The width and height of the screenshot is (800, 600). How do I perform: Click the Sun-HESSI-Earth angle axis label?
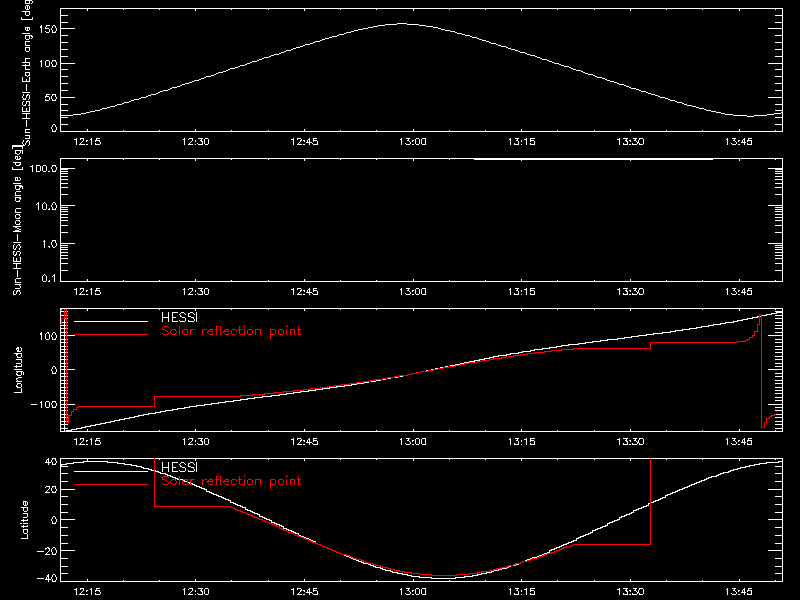27,73
